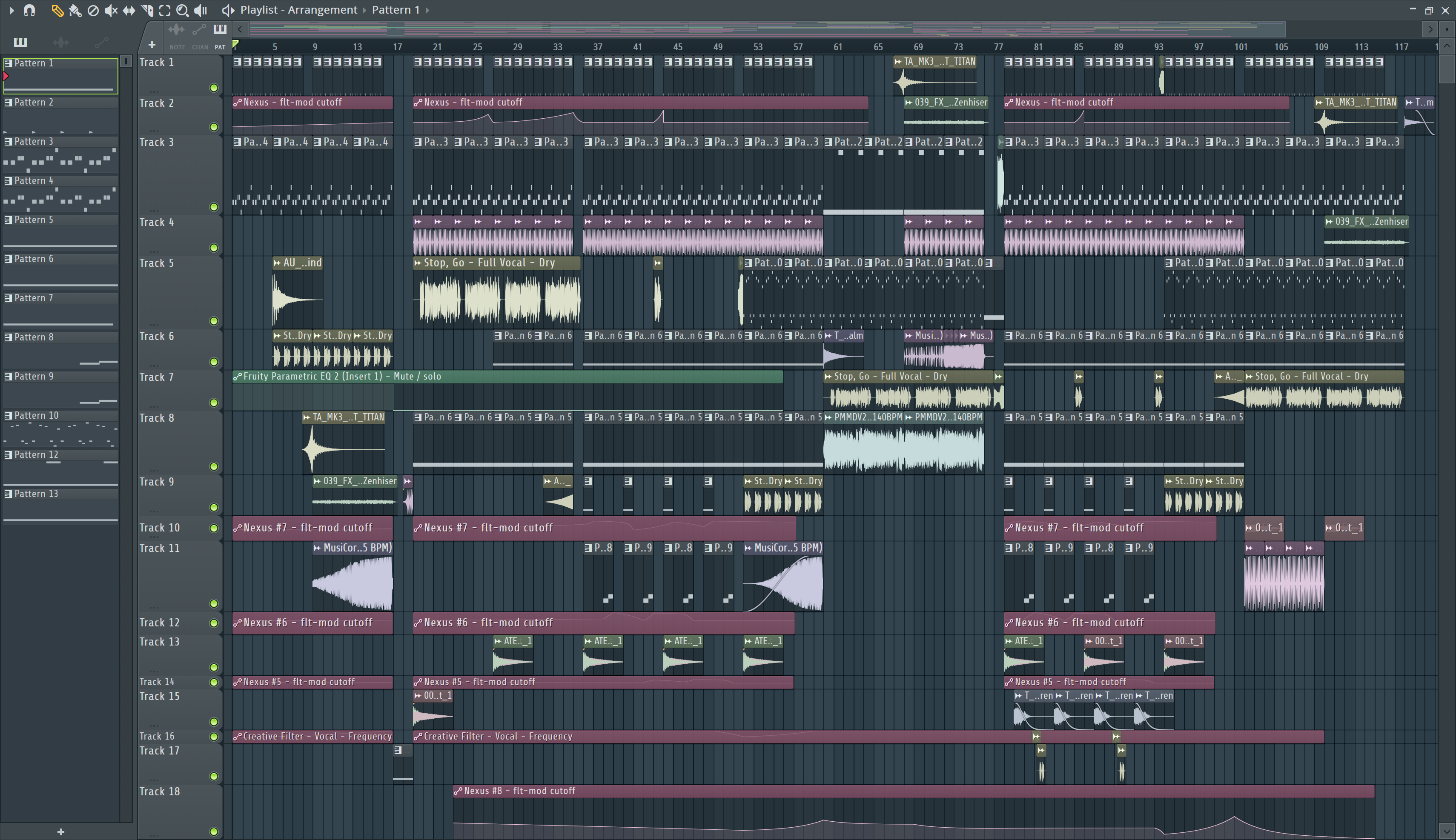Click the Track 3 name header
Screen dimensions: 1456x840
[180, 175]
